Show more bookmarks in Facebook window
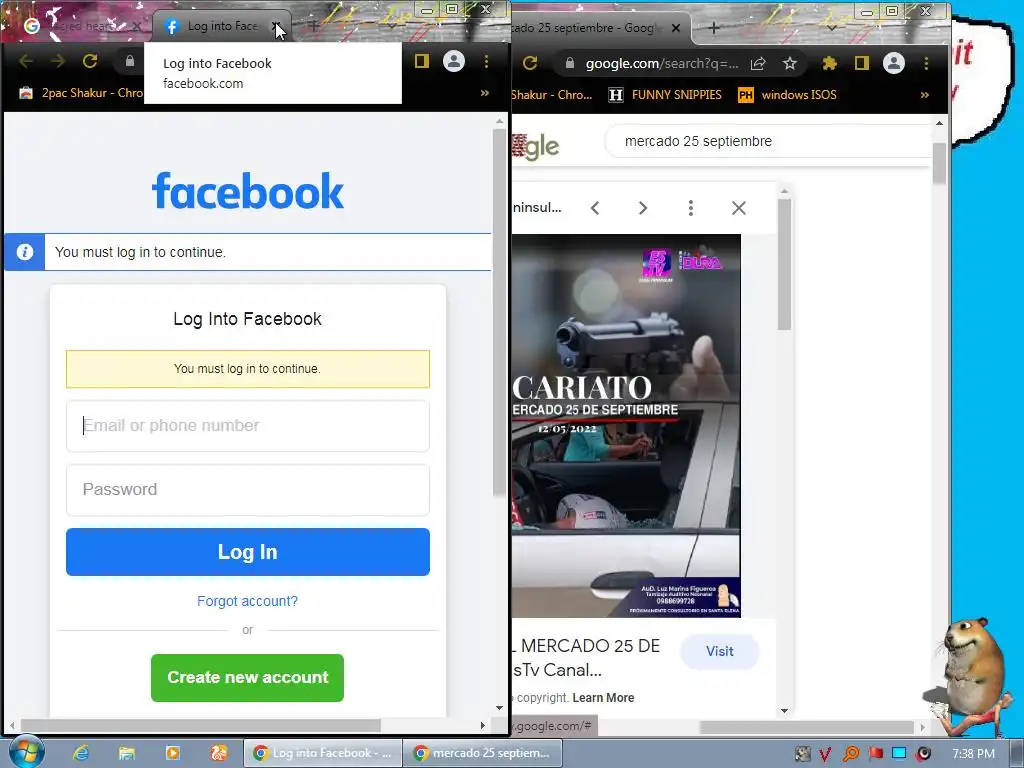The image size is (1024, 768). click(x=485, y=93)
